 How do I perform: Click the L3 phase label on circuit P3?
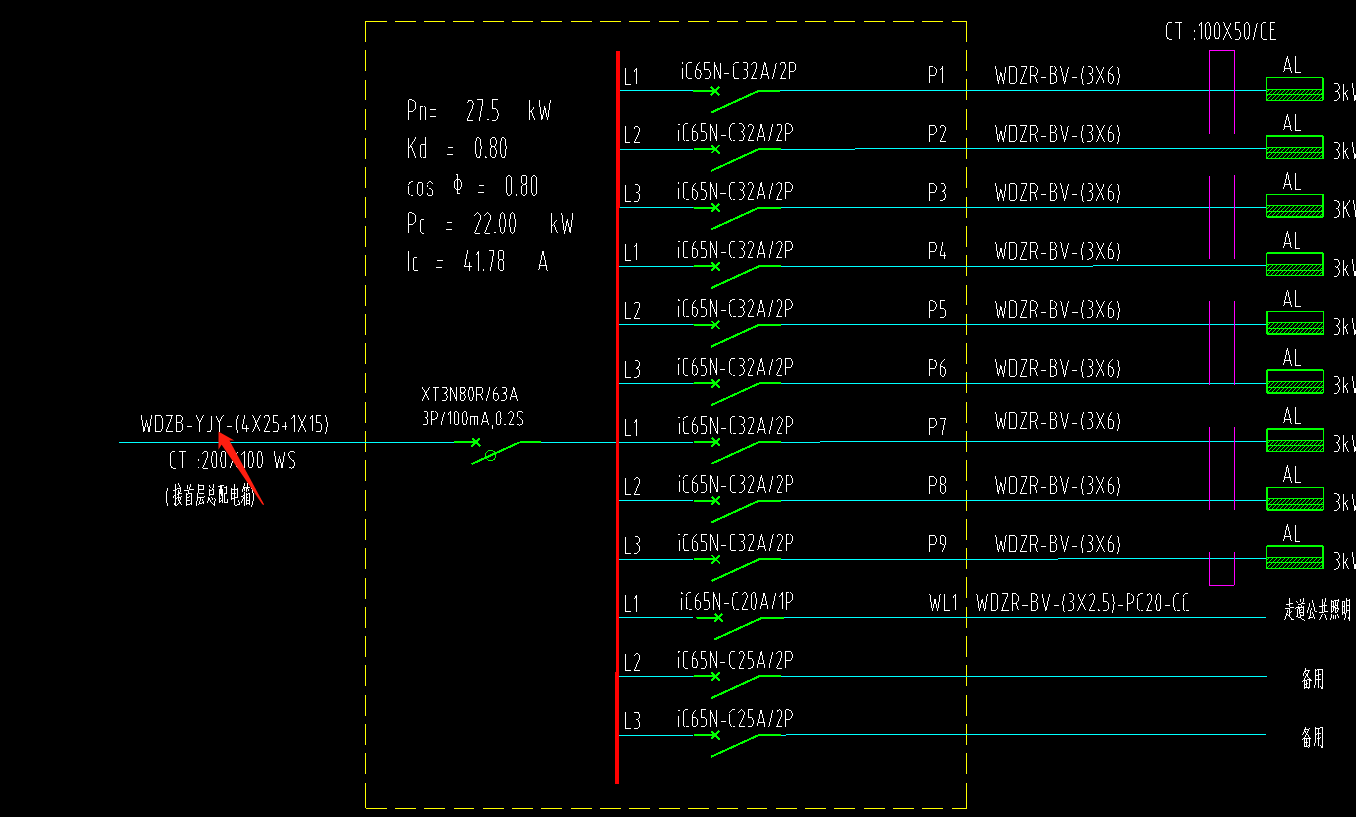(632, 194)
